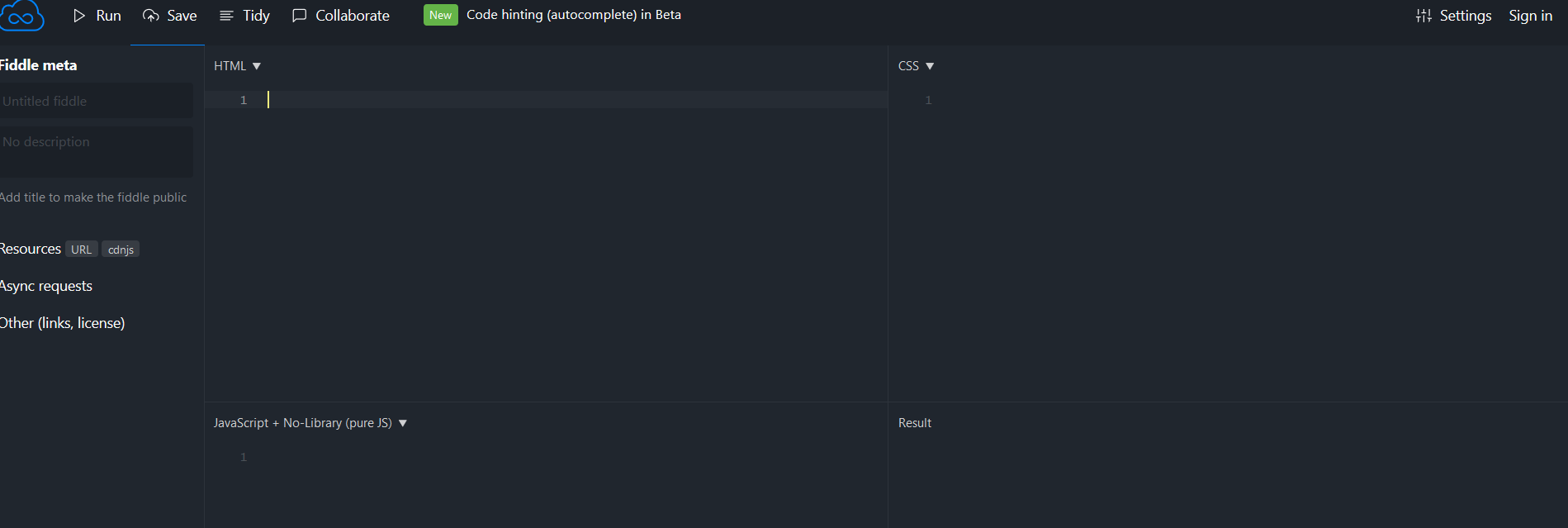1568x528 pixels.
Task: Click the Save cloud upload icon
Action: tap(151, 16)
